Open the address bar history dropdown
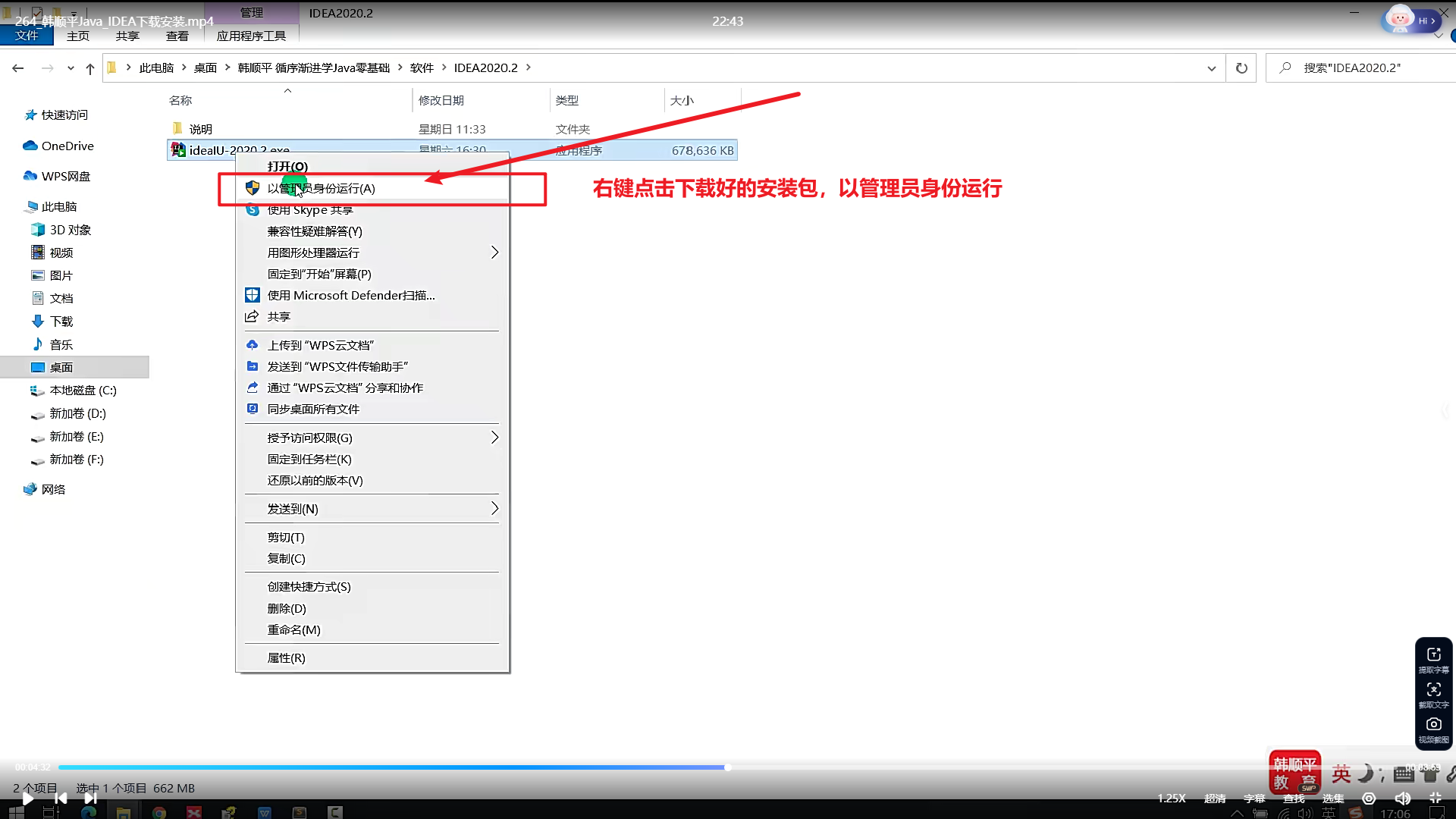 pos(1211,67)
